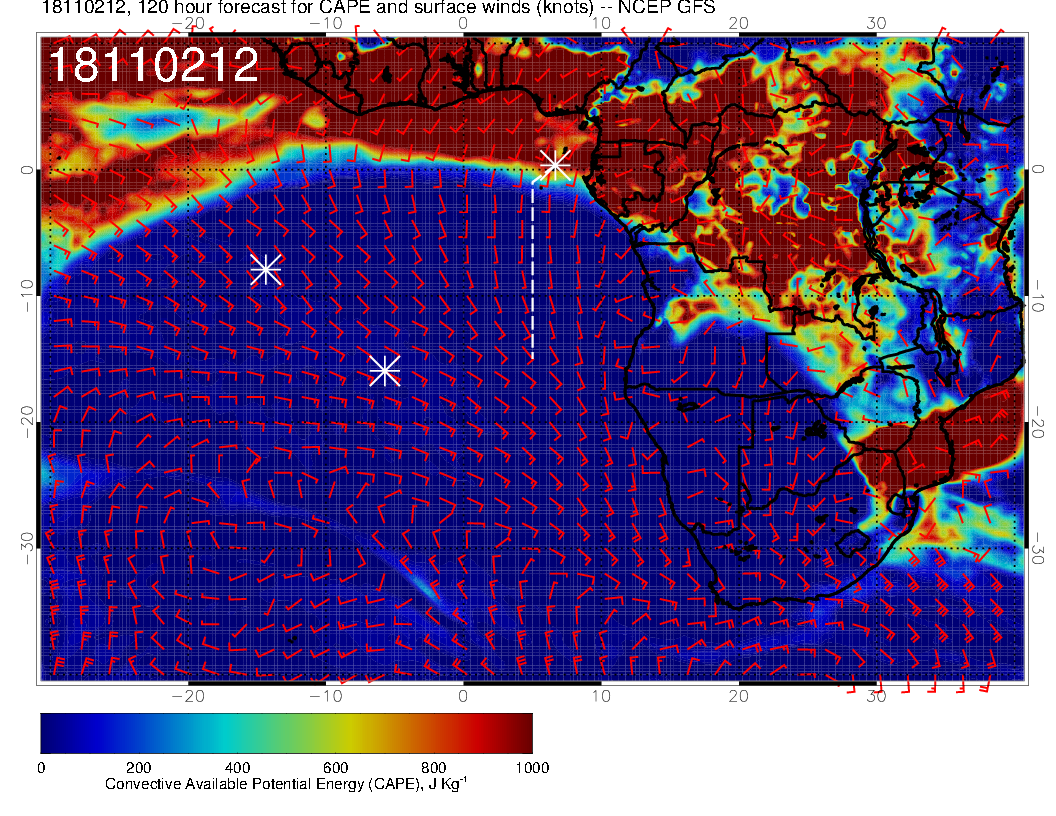Image resolution: width=1056 pixels, height=816 pixels.
Task: Click the northernmost white asterisk marker
Action: click(554, 165)
